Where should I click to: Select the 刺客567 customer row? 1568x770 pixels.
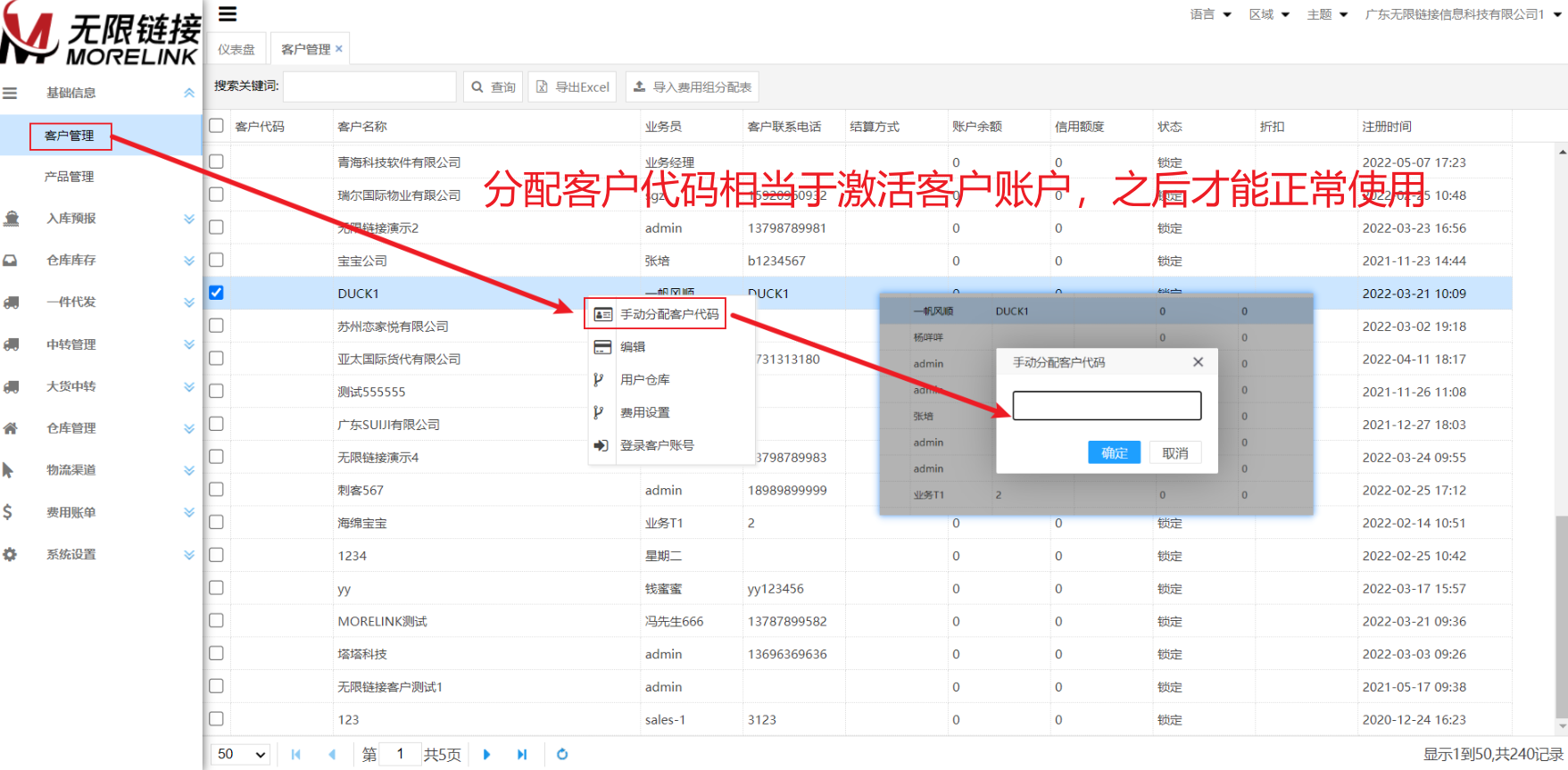857,490
